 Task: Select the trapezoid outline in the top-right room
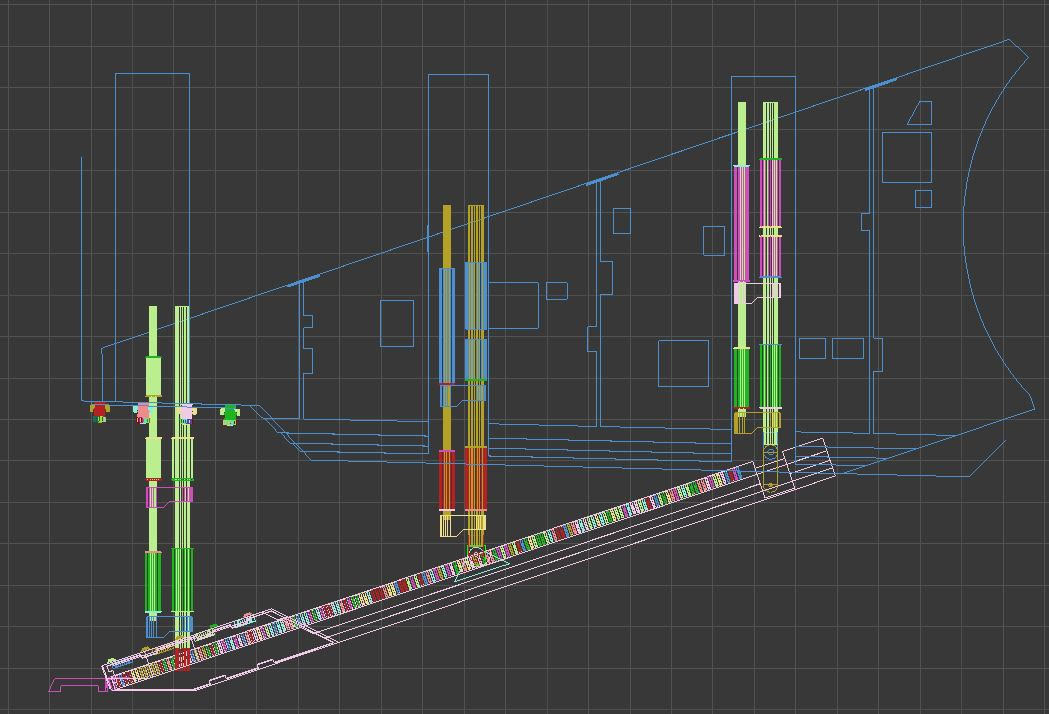(x=921, y=114)
